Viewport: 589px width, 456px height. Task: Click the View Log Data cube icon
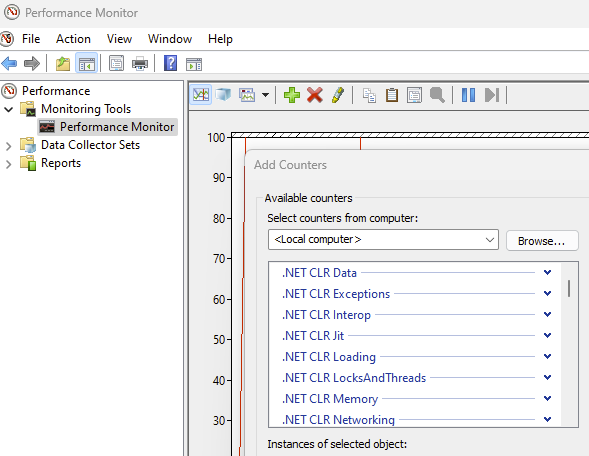[x=223, y=95]
